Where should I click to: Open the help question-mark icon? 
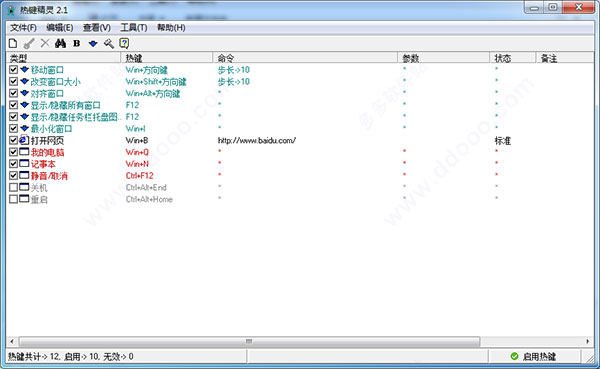124,43
